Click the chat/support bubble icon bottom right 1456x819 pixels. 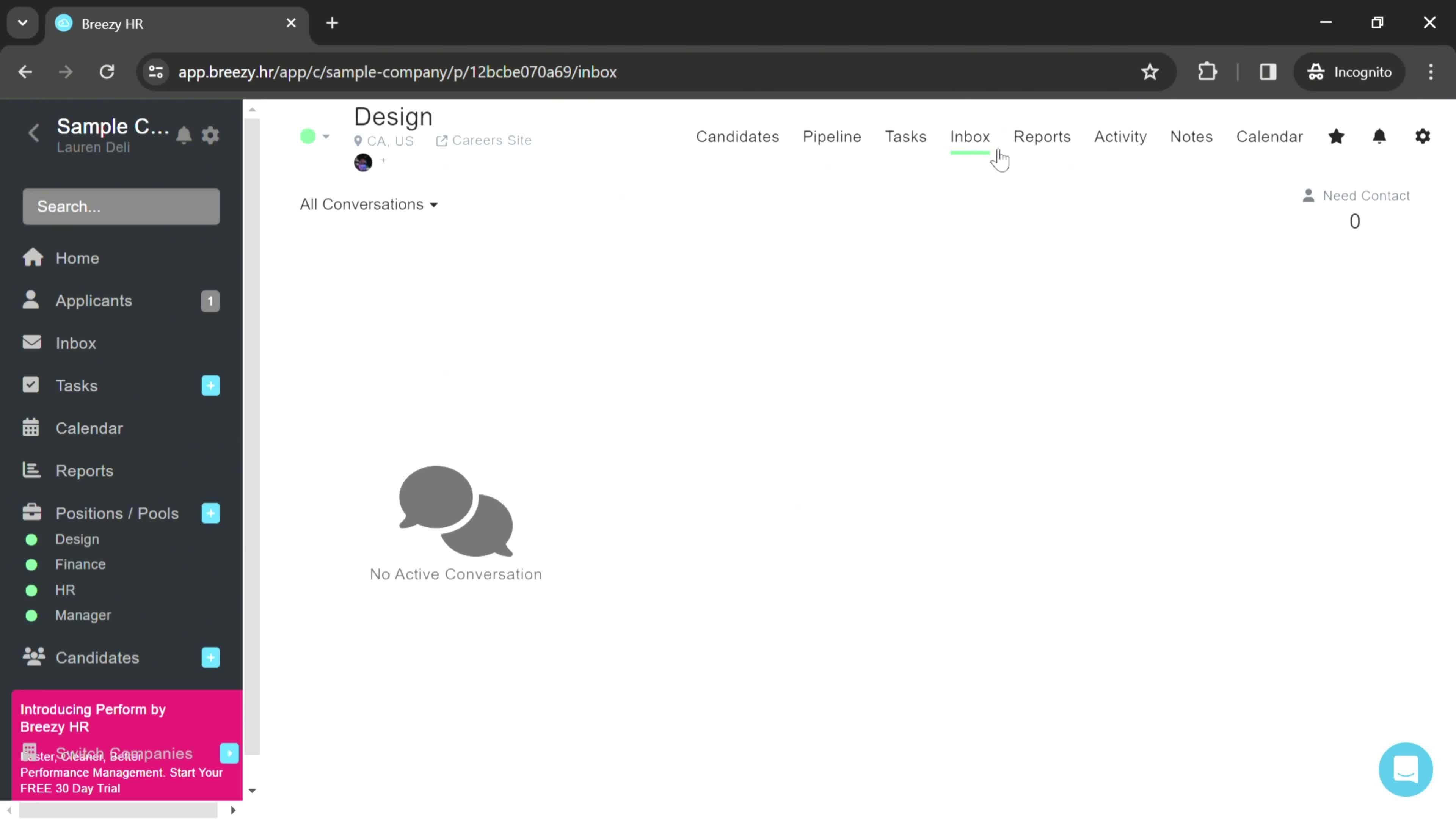tap(1406, 769)
